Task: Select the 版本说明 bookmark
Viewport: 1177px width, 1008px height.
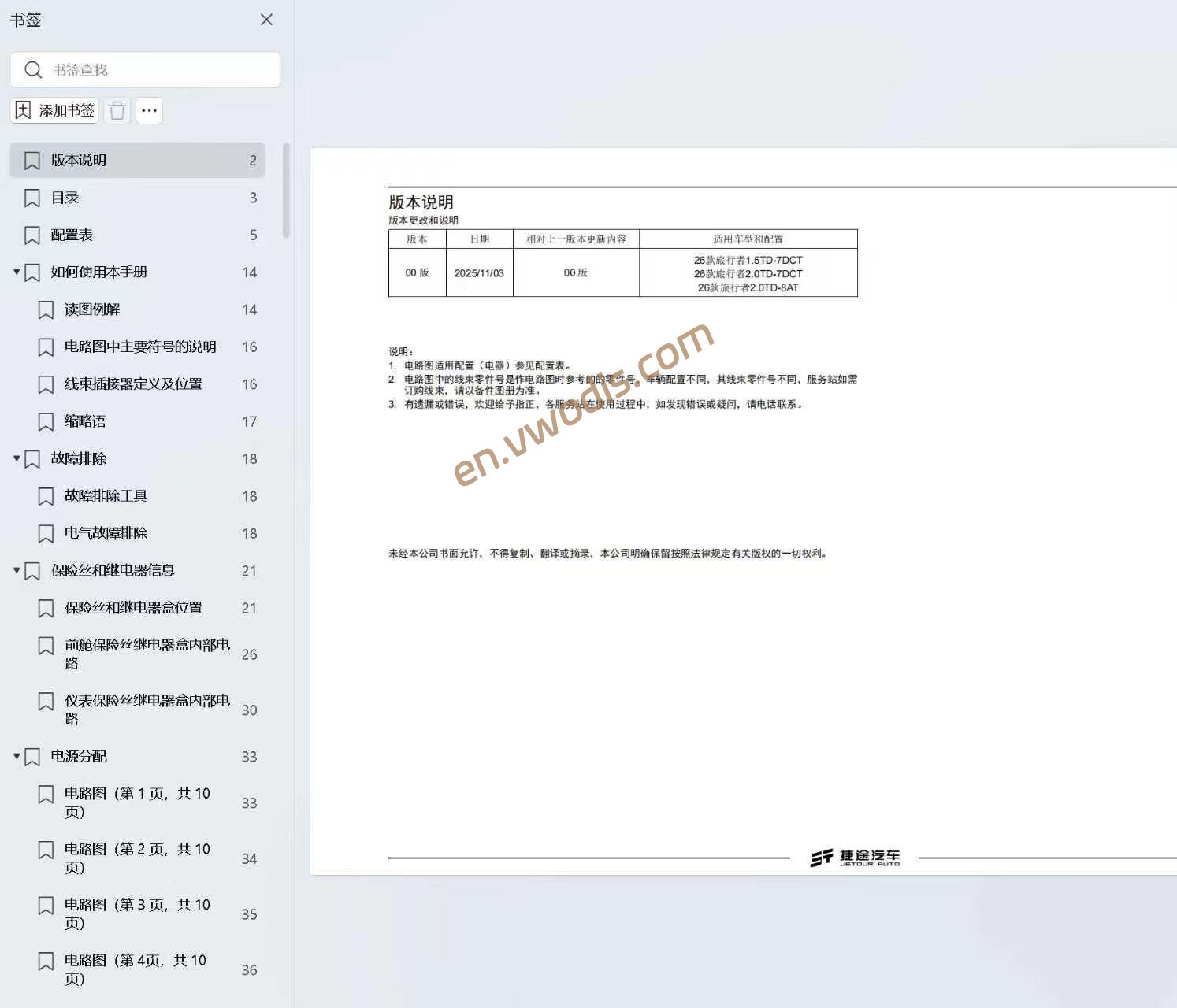Action: (137, 160)
